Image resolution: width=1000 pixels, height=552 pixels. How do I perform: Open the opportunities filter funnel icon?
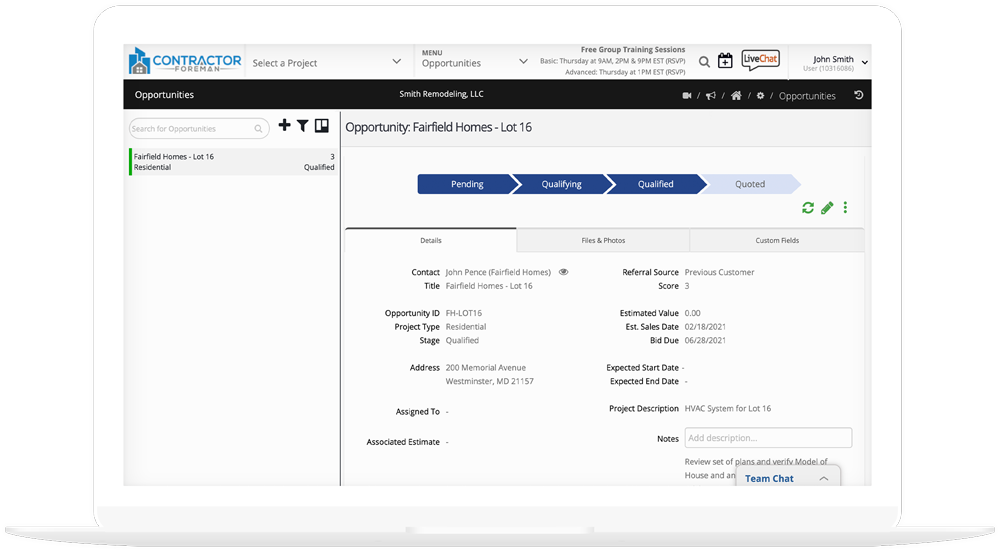302,126
